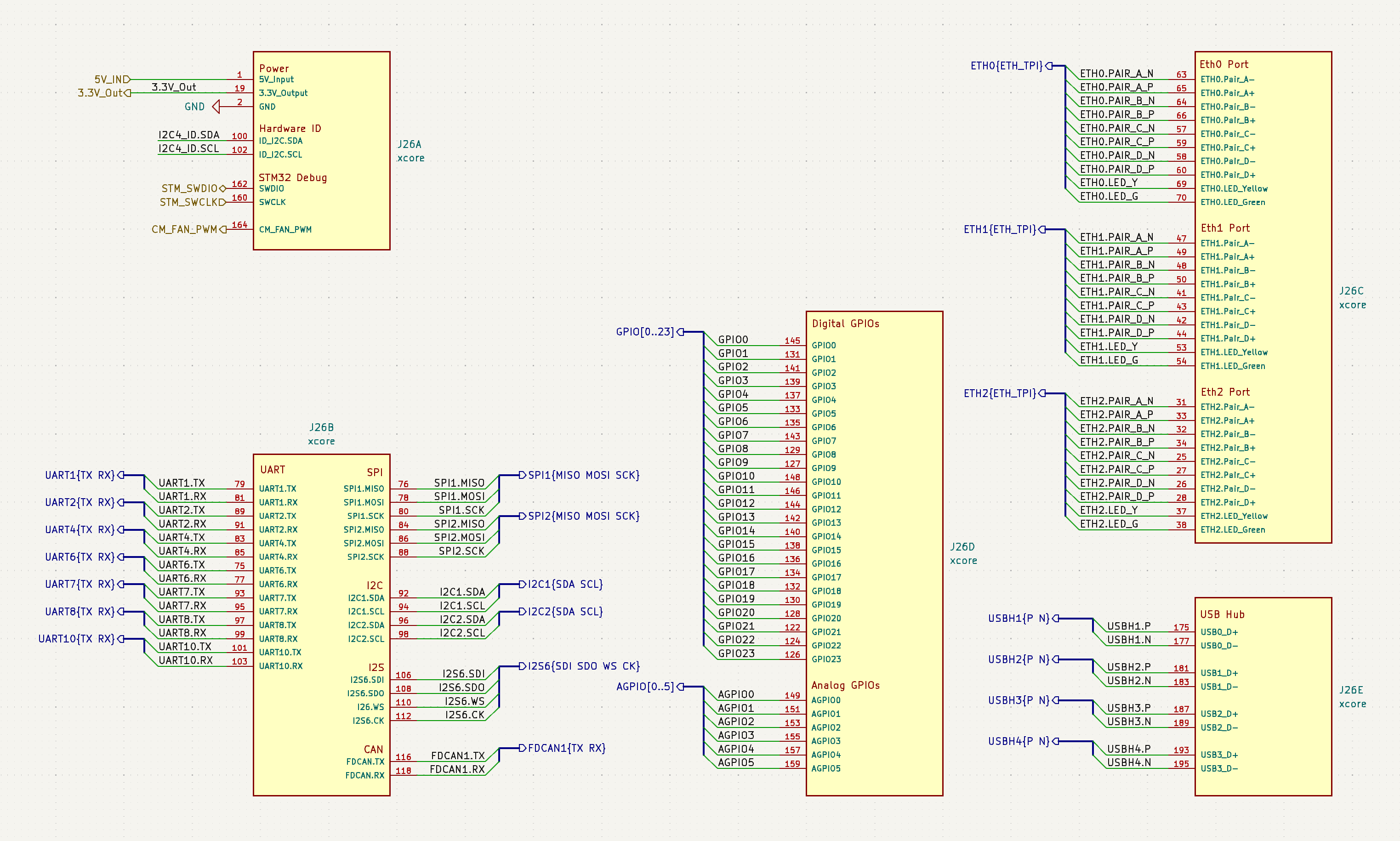The height and width of the screenshot is (841, 1400).
Task: Select the STM32 Debug section title
Action: click(x=293, y=178)
